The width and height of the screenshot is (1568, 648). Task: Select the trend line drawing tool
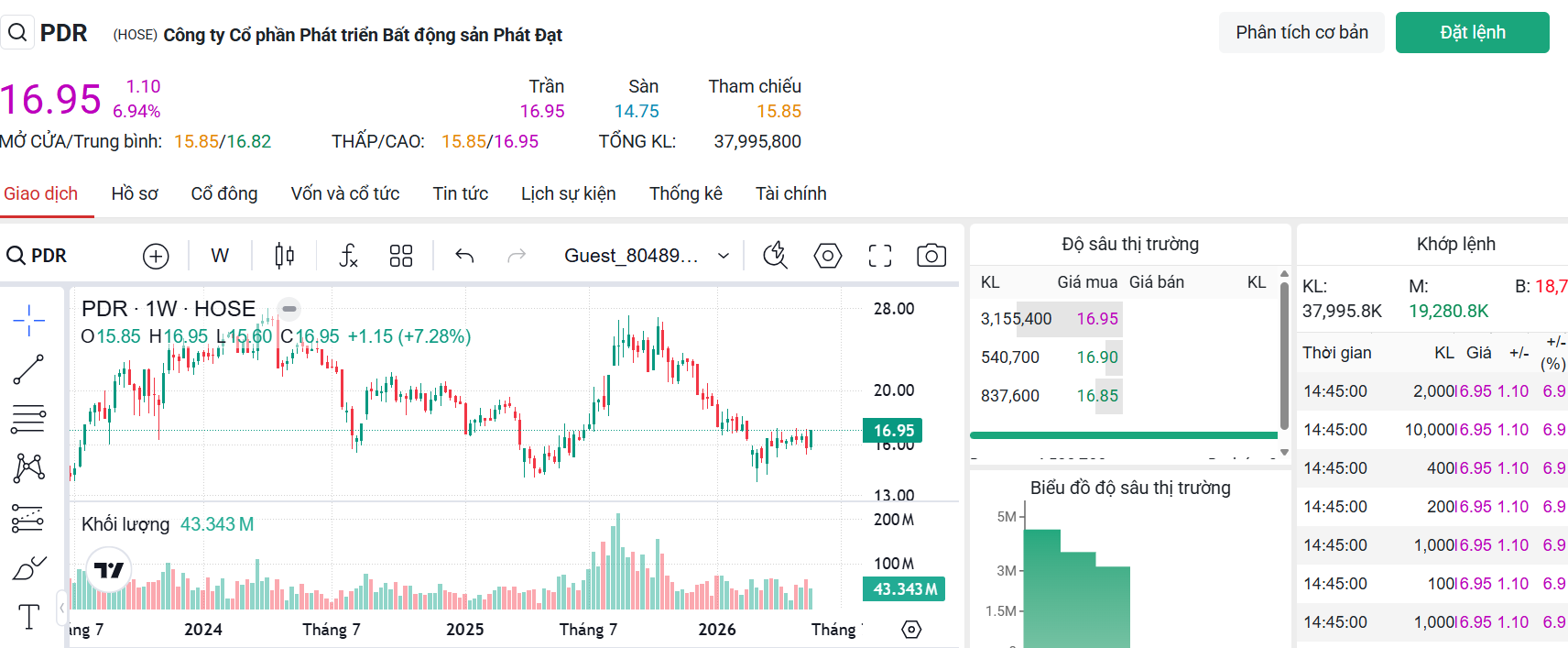click(x=28, y=369)
